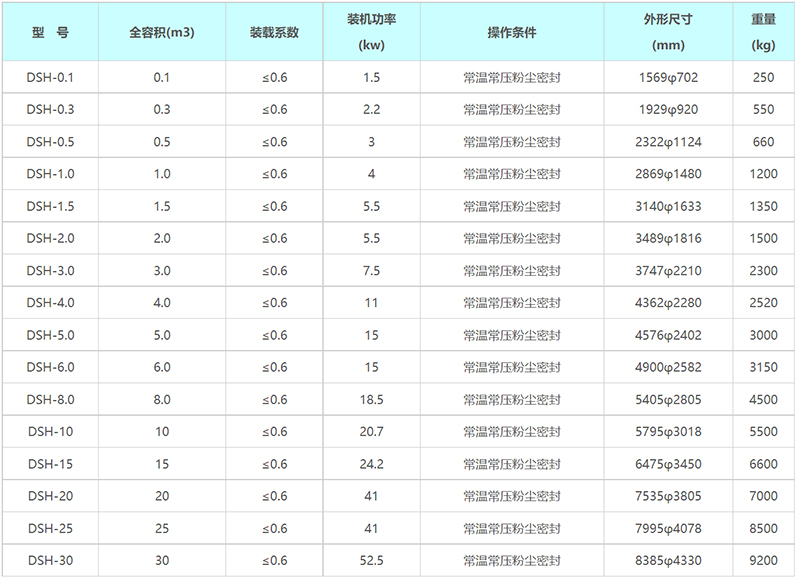800x580 pixels.
Task: Click the 重量(kg) column header
Action: [763, 30]
